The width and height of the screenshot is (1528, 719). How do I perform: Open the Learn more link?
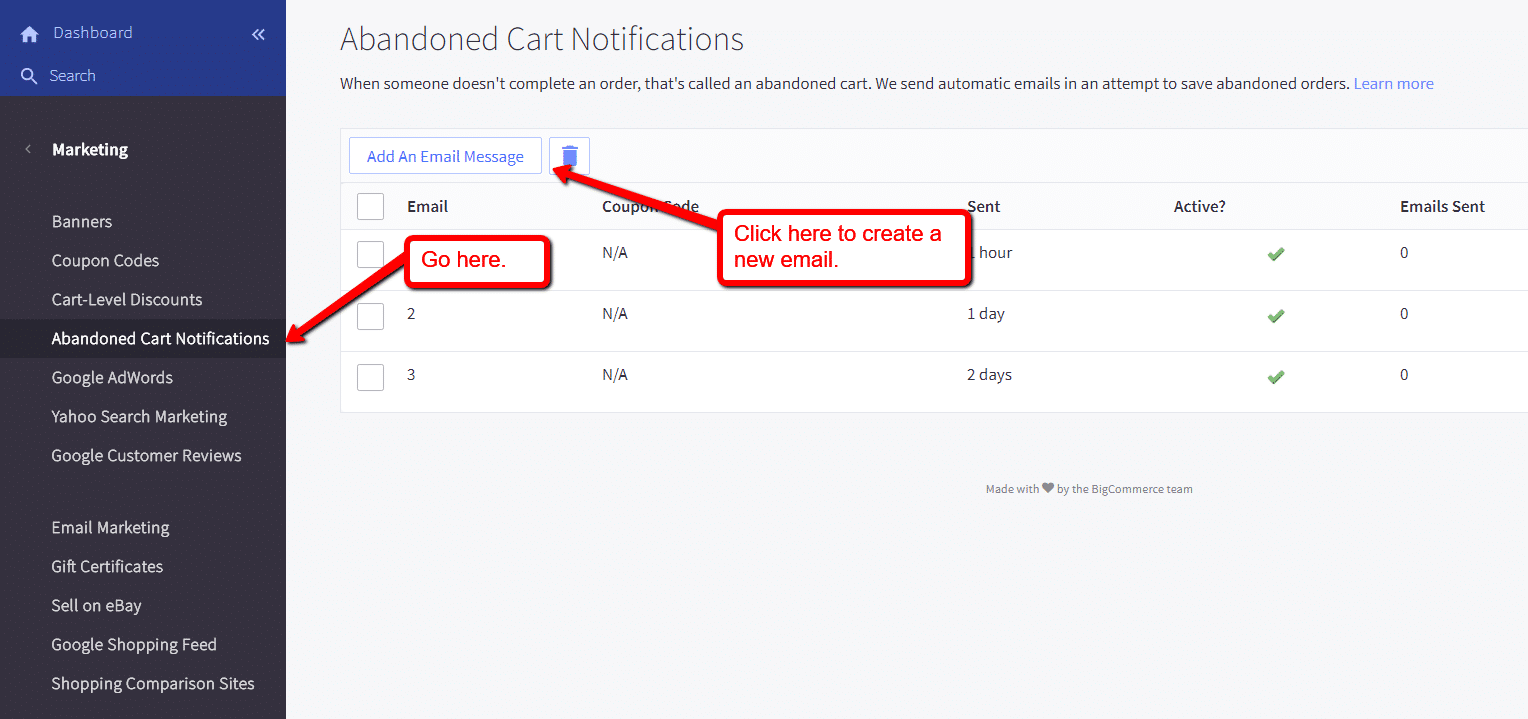1393,84
